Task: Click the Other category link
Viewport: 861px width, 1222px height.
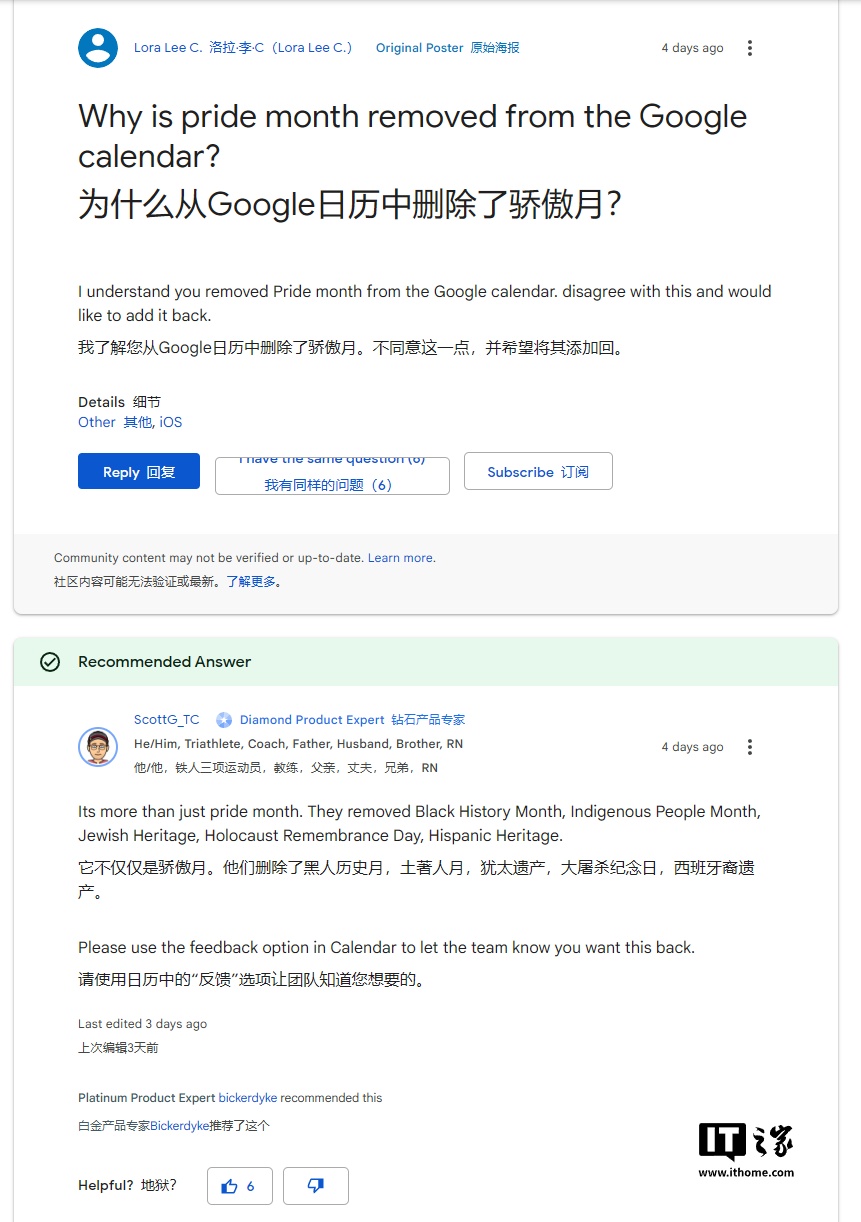Action: point(97,422)
